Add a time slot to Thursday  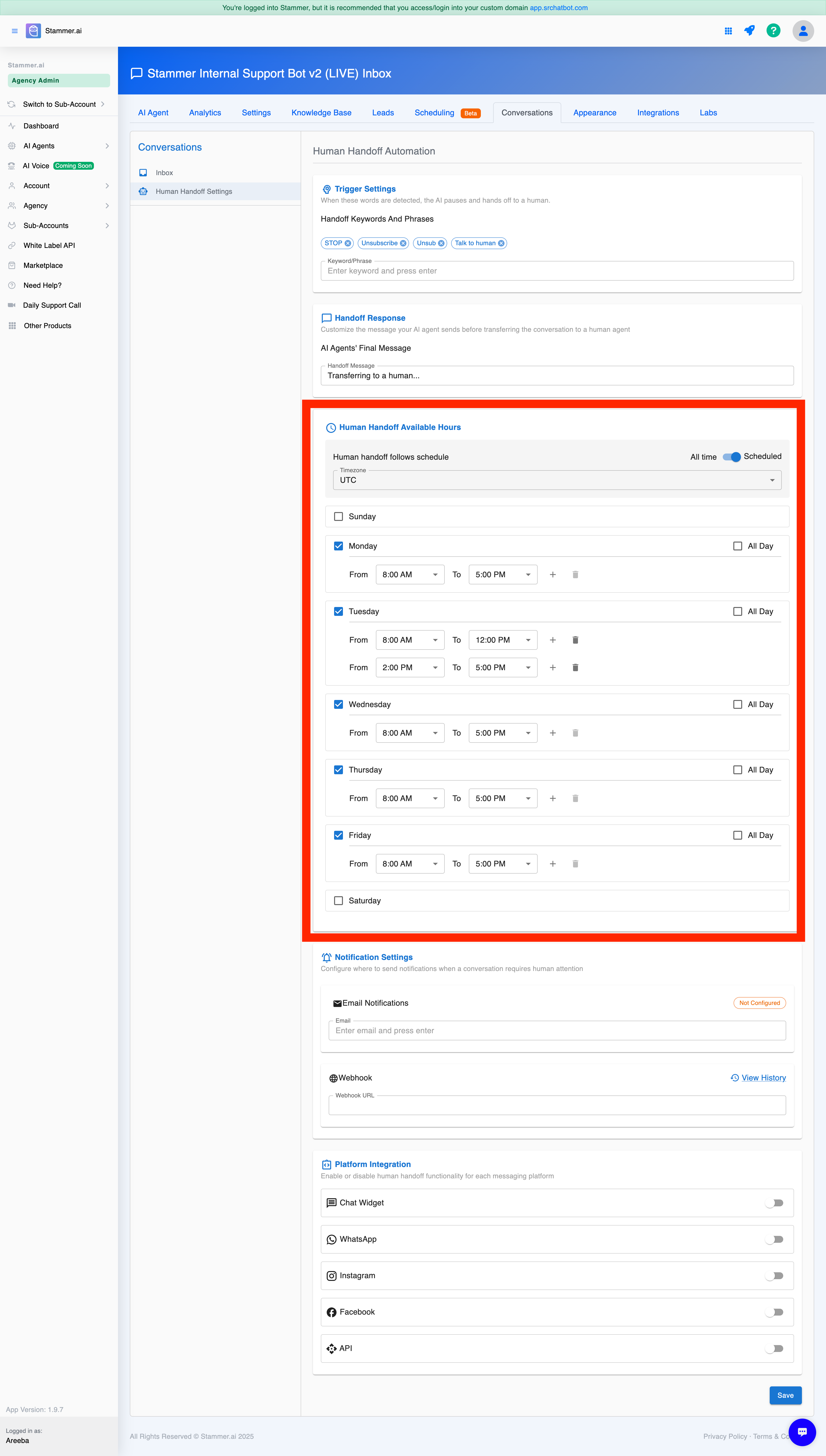point(553,798)
